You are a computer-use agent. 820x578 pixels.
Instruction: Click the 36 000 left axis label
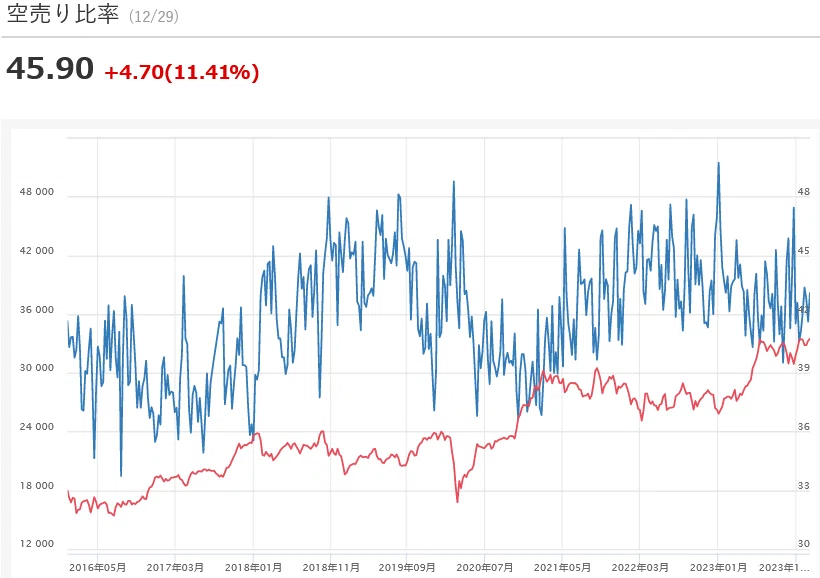click(x=37, y=310)
